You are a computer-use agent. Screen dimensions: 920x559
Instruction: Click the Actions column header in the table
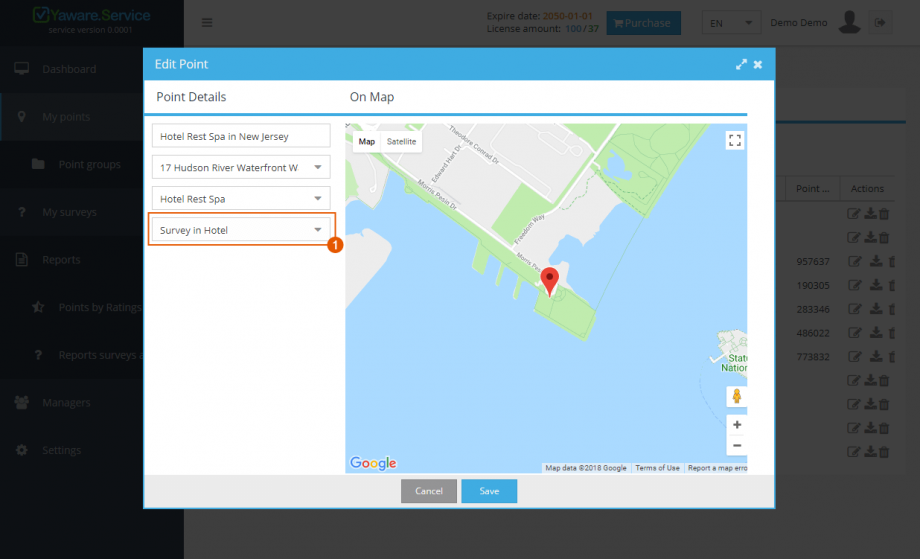click(x=867, y=189)
